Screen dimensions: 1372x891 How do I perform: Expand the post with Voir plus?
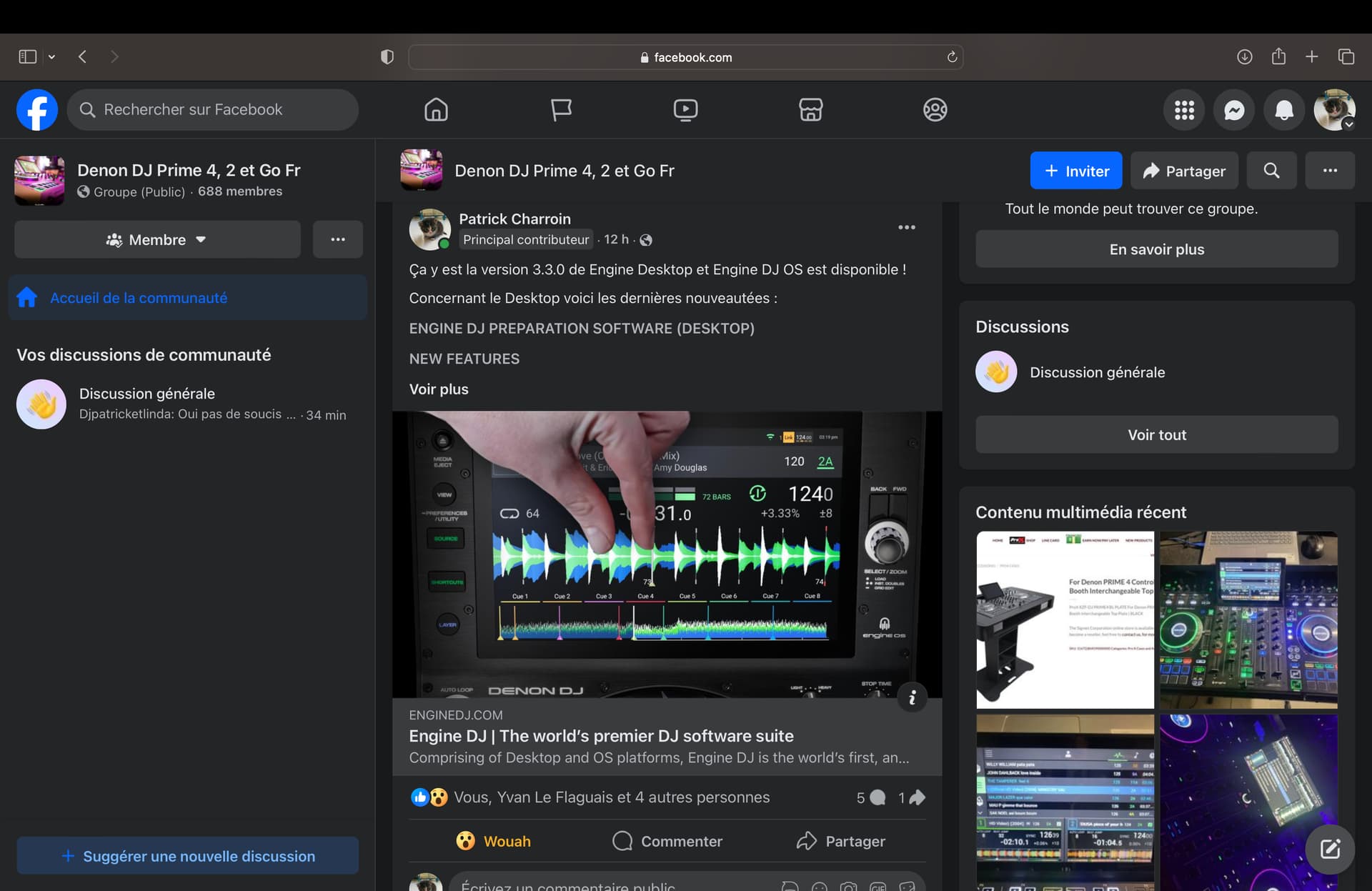pos(439,389)
